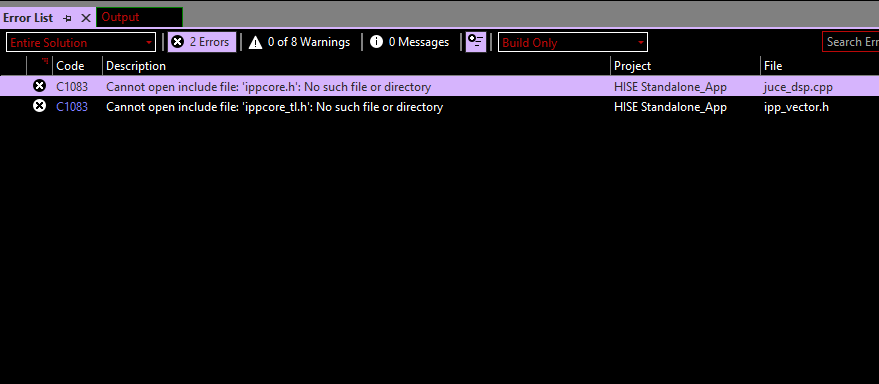Toggle the build IntelliSense filter icon
Viewport: 879px width, 384px height.
(x=476, y=42)
